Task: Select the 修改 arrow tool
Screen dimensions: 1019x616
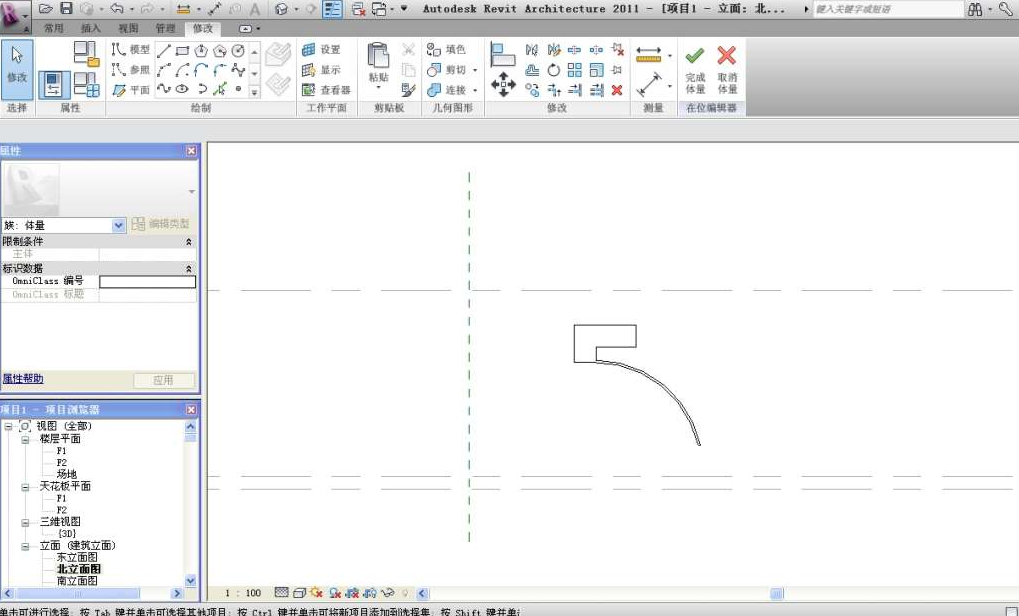Action: 17,63
